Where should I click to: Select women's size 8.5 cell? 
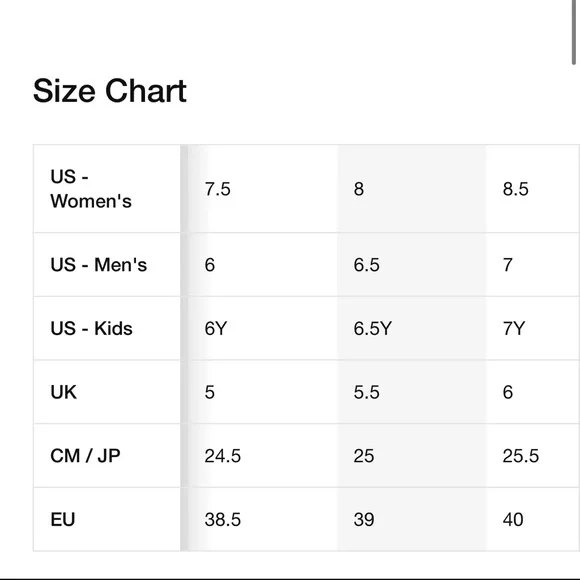533,189
